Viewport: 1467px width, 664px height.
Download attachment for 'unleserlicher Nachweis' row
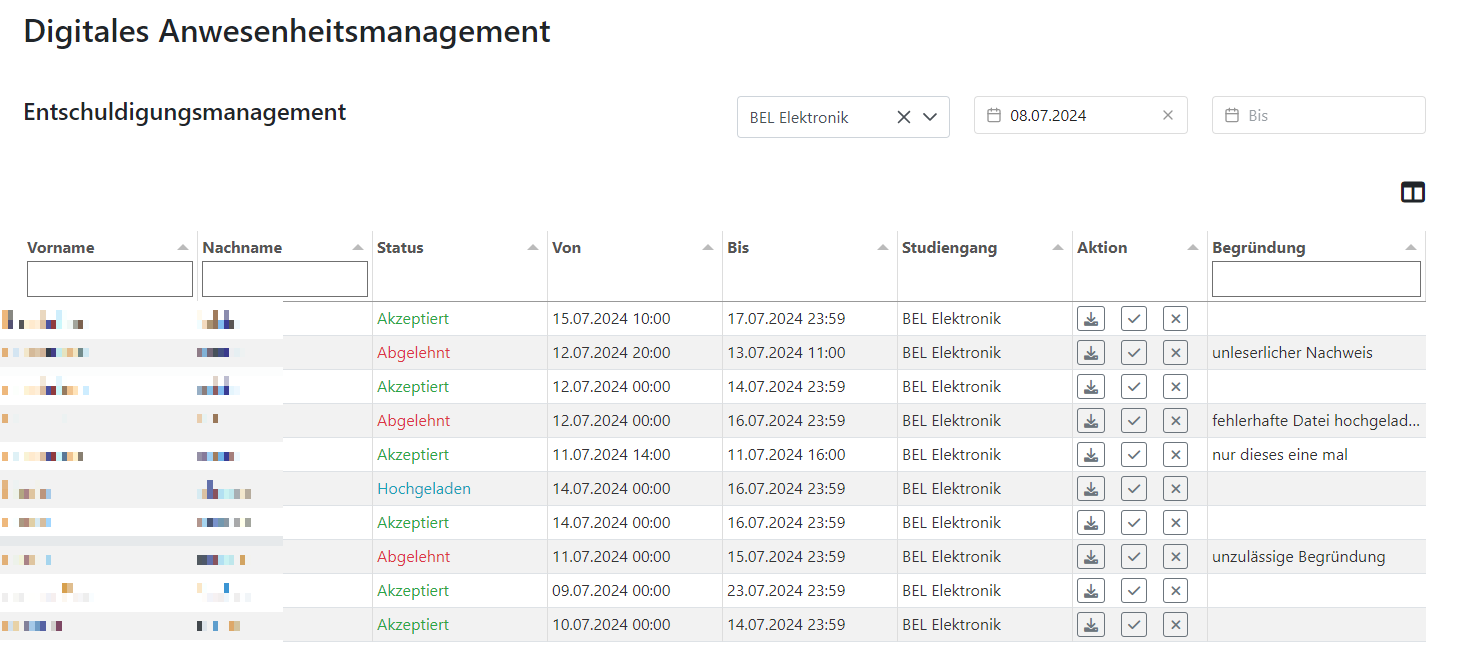pos(1091,353)
